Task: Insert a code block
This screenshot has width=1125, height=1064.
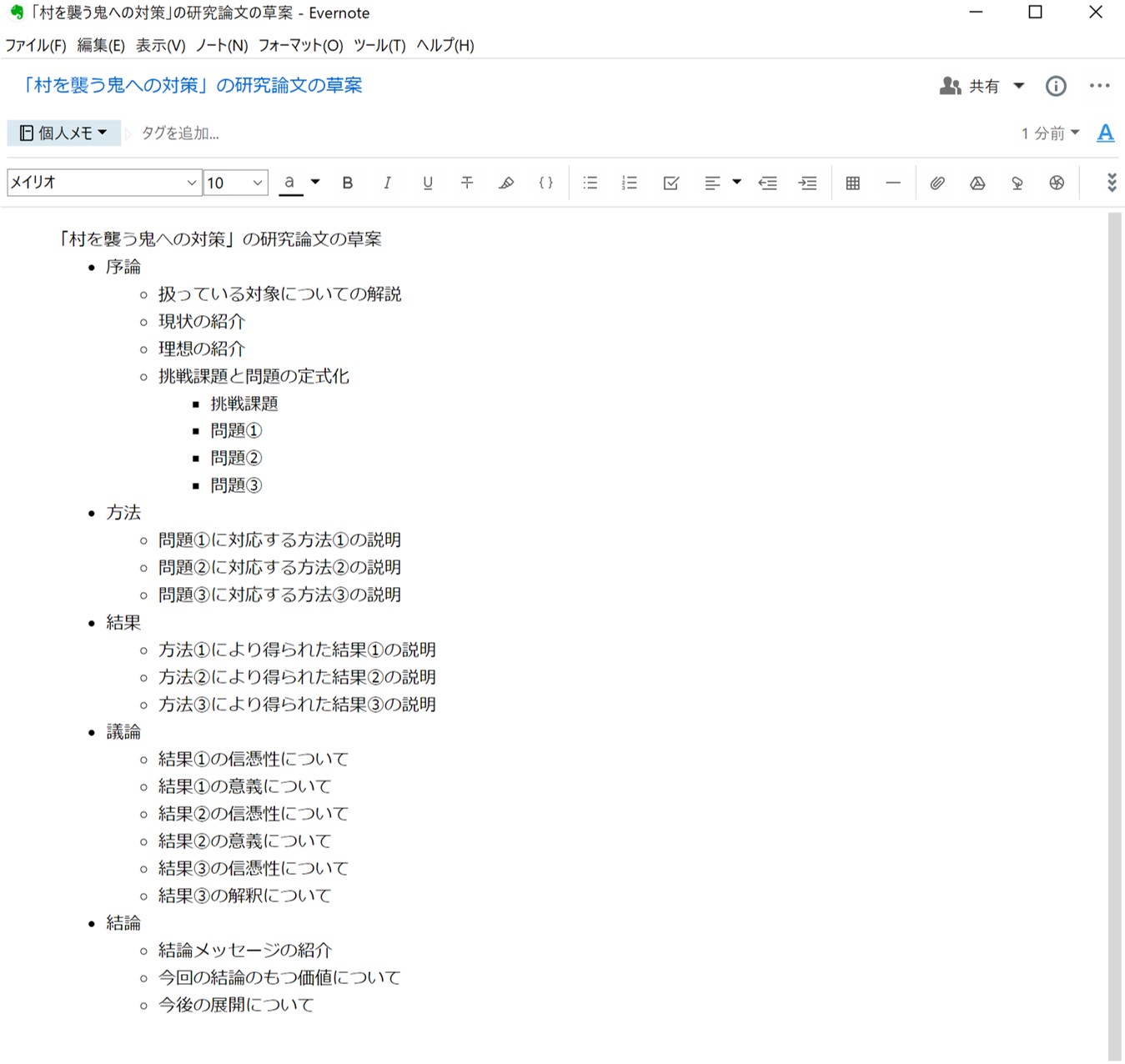Action: click(545, 183)
